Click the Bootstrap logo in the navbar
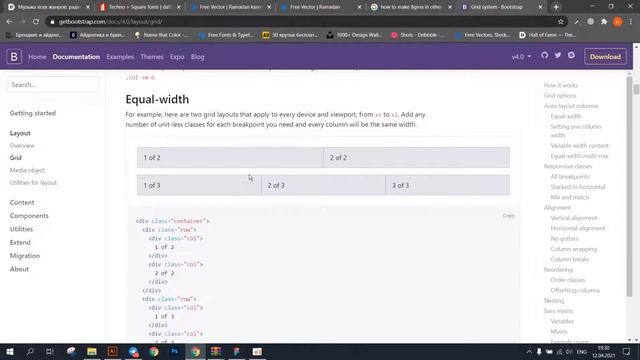Image resolution: width=640 pixels, height=360 pixels. 14,57
